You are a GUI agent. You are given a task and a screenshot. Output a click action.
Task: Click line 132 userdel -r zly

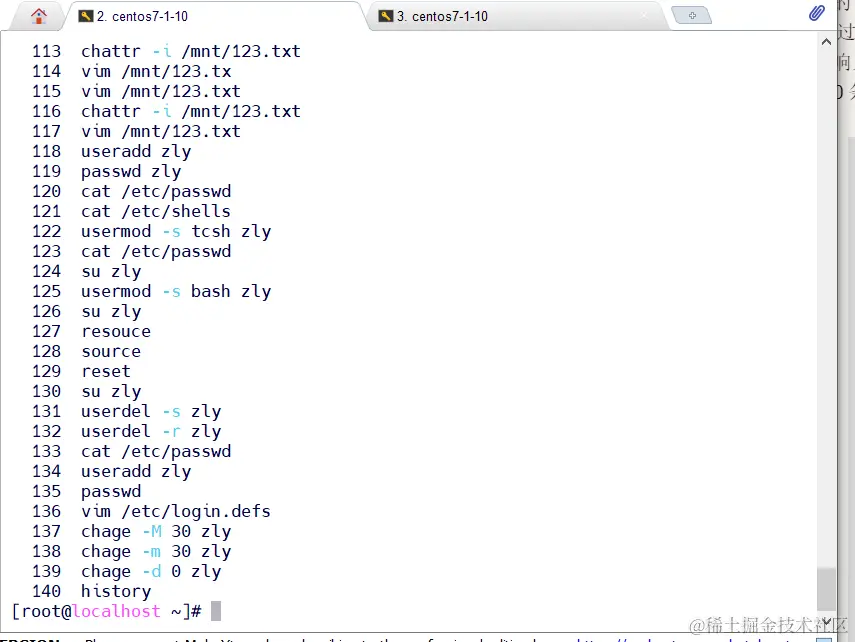pyautogui.click(x=127, y=431)
